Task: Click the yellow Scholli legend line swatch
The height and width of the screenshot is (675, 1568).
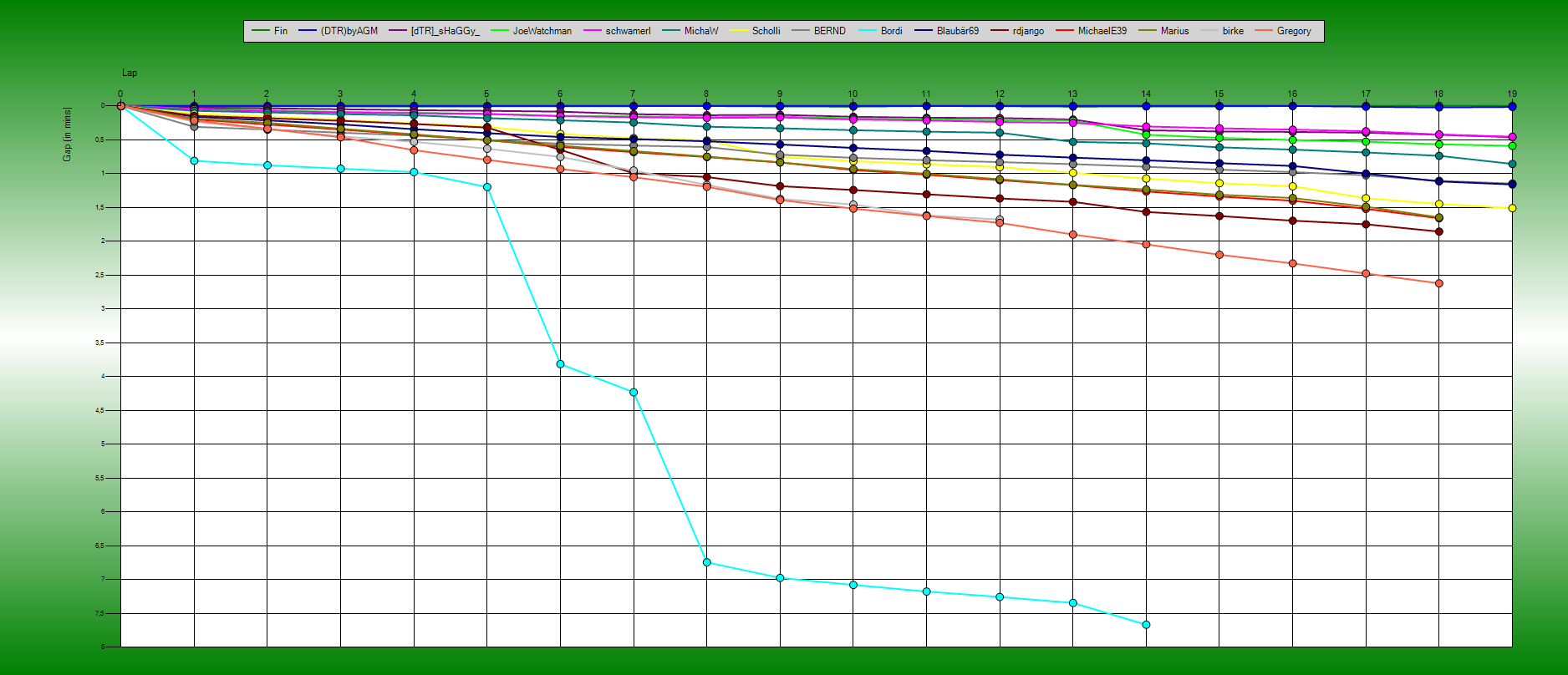Action: 738,31
